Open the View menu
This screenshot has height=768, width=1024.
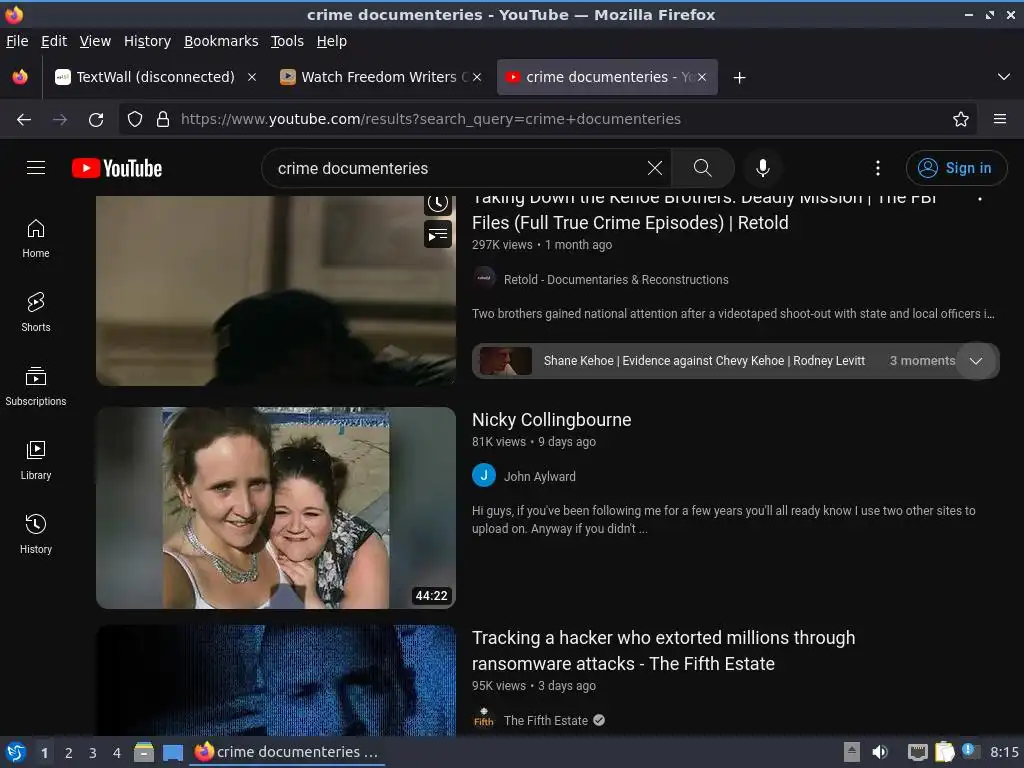click(95, 41)
